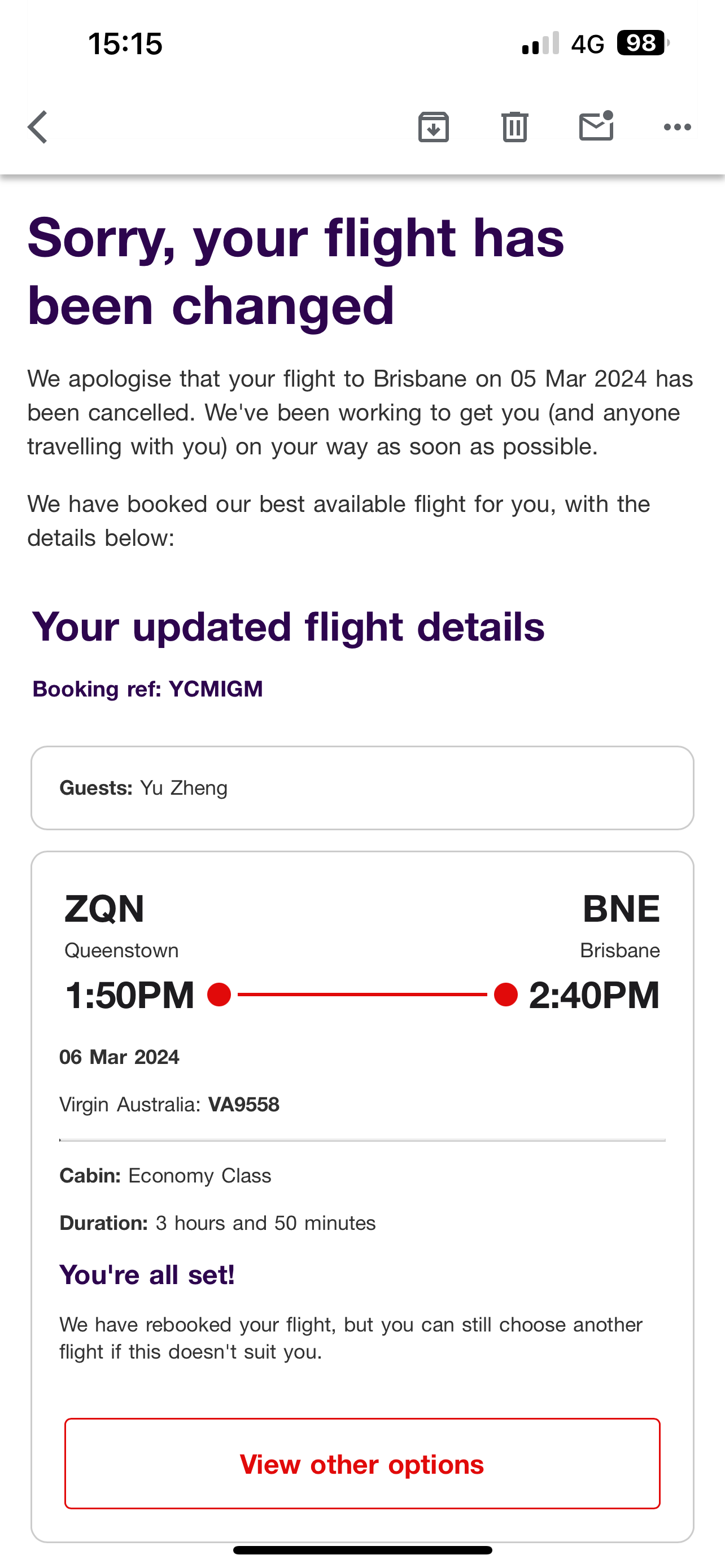Tap the red arrival dot
The width and height of the screenshot is (725, 1568).
[x=505, y=995]
